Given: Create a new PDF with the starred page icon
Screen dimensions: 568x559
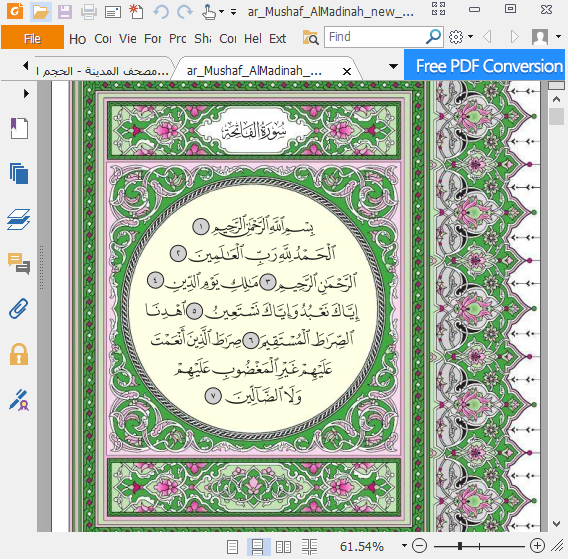Looking at the screenshot, I should click(x=136, y=12).
